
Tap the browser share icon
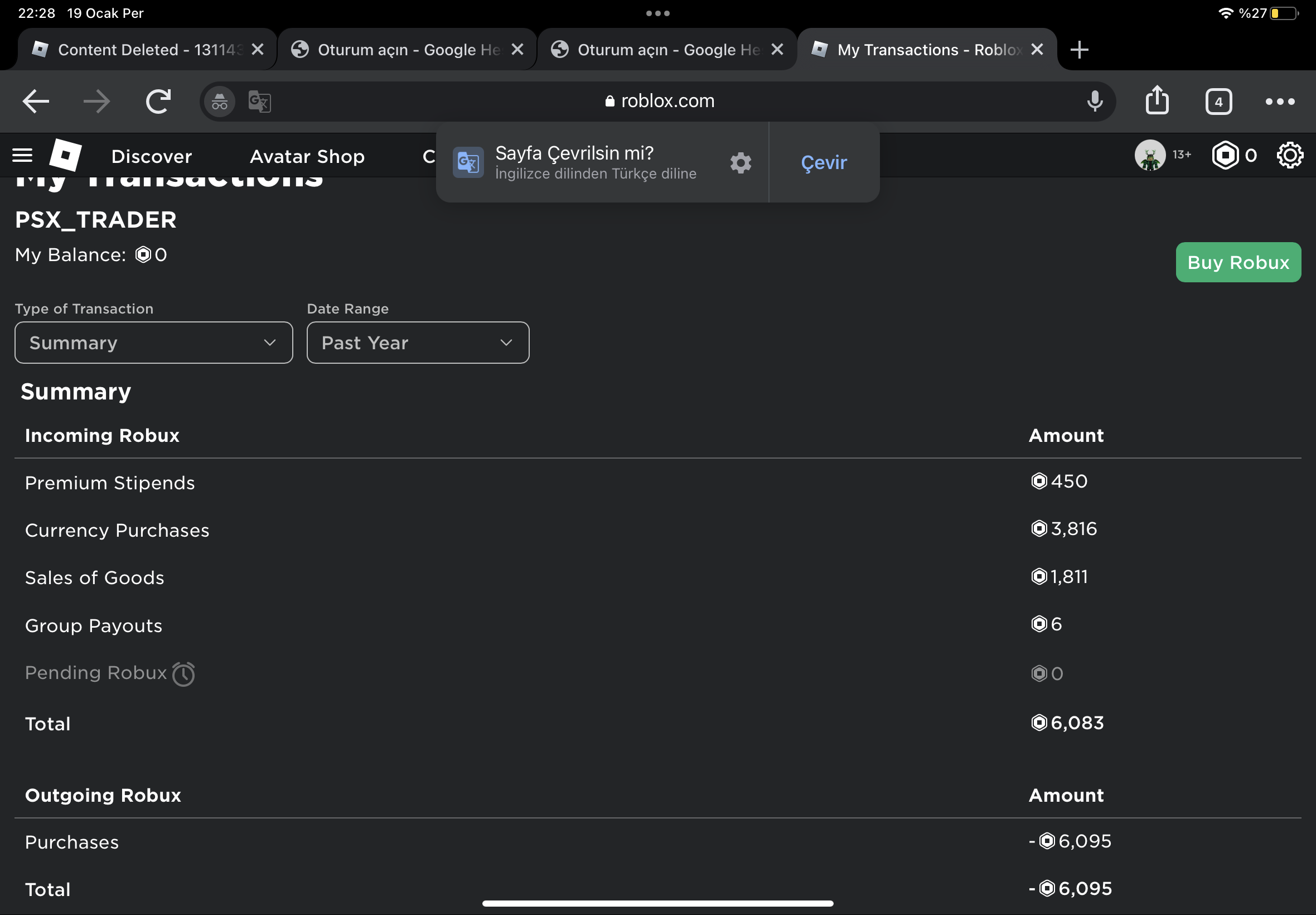point(1157,101)
